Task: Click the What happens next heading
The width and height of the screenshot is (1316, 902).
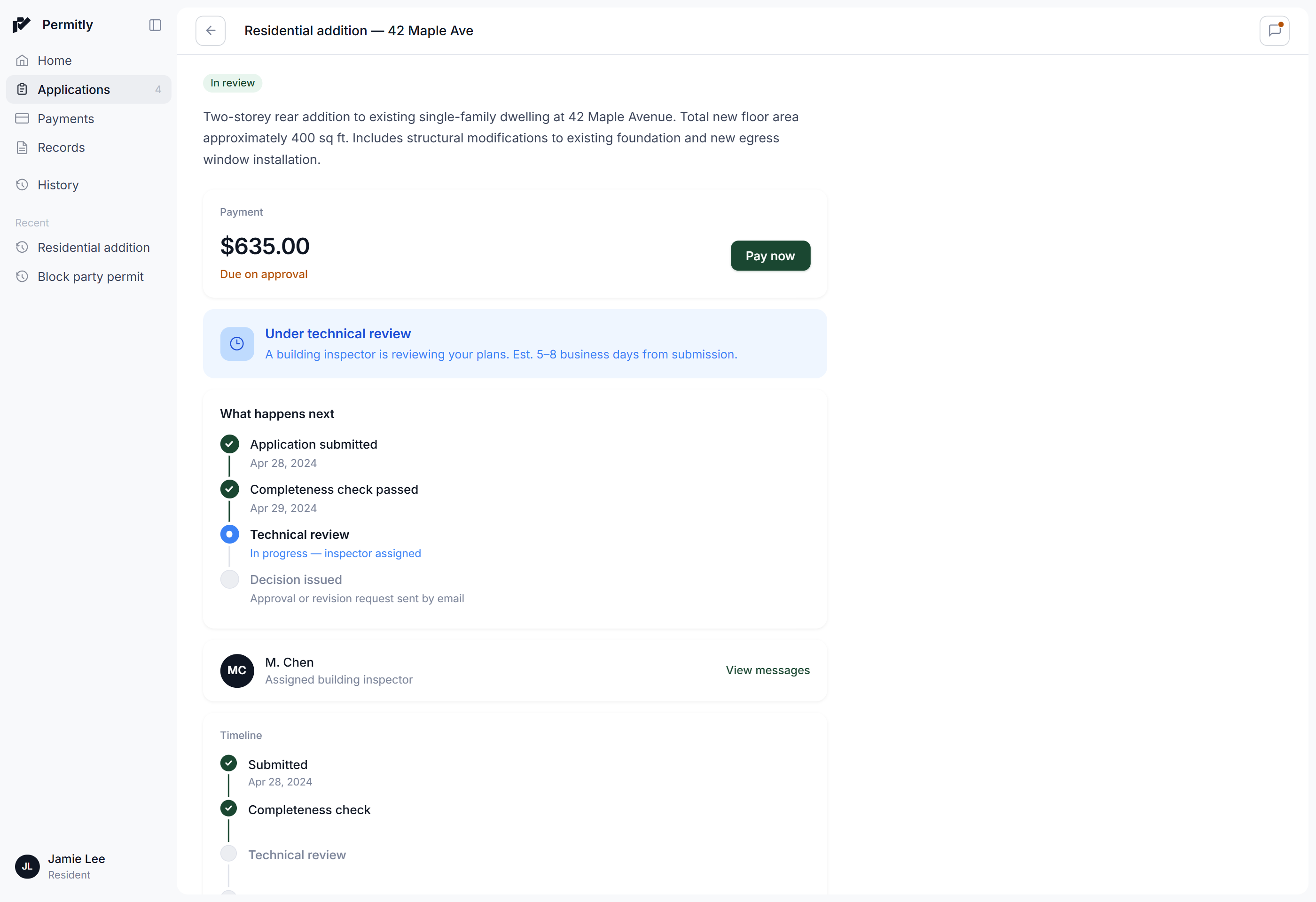Action: point(277,414)
